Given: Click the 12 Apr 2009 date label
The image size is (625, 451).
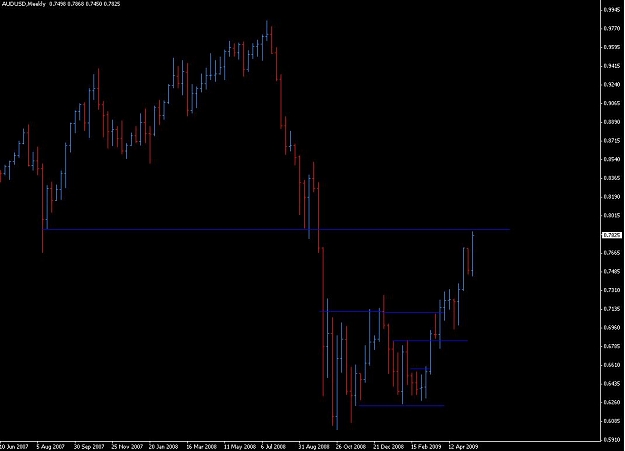Looking at the screenshot, I should pos(463,447).
